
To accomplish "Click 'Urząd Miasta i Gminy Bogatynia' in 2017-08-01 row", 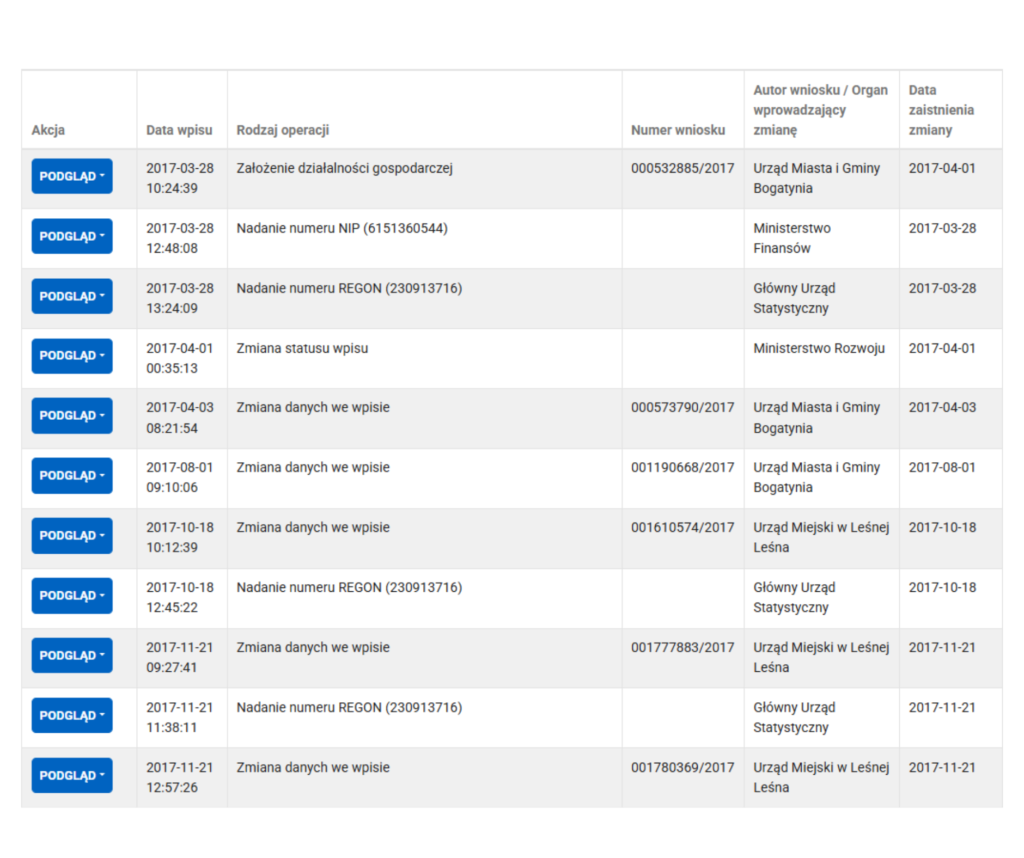I will (x=816, y=477).
